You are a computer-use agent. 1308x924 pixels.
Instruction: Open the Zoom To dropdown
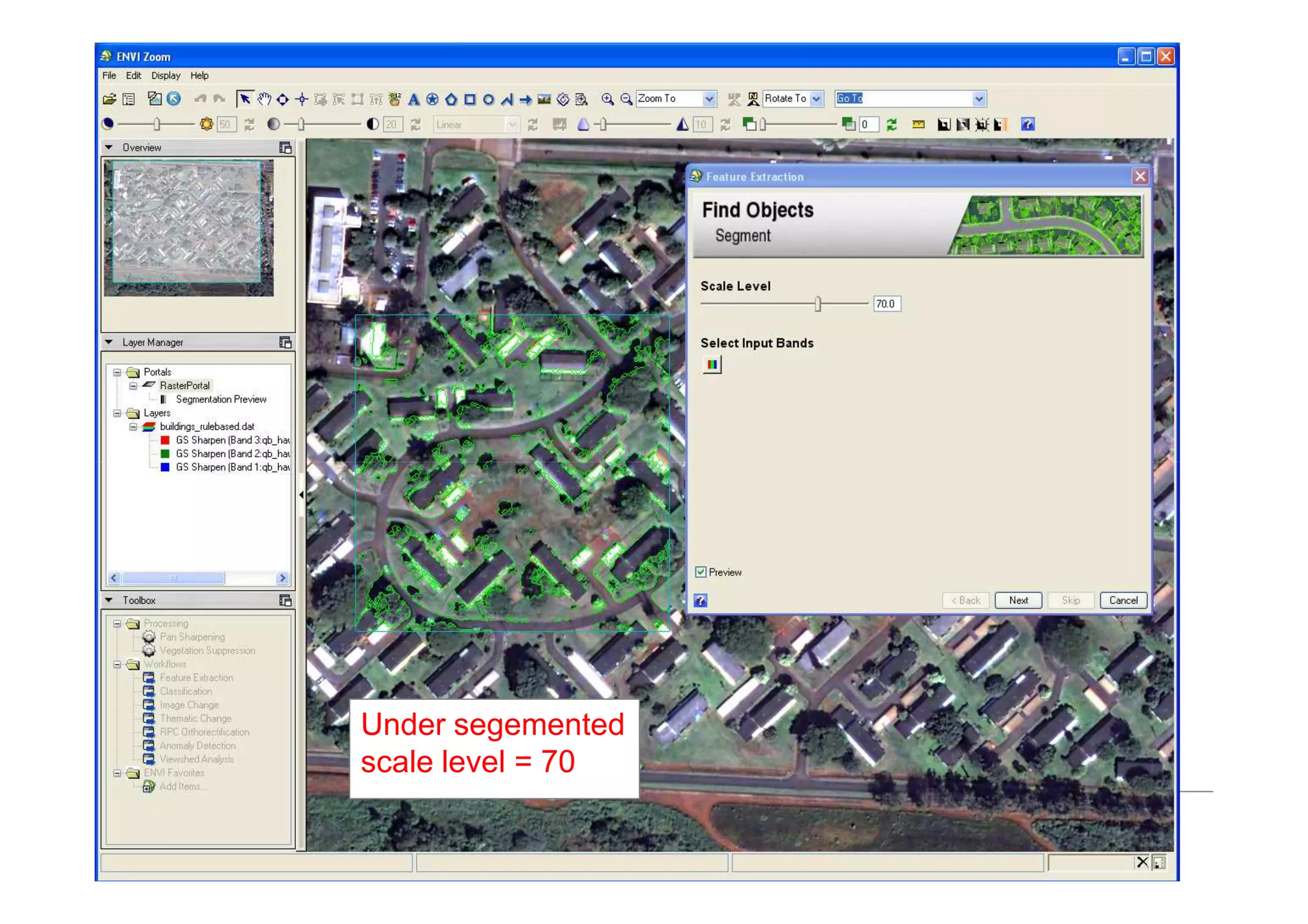click(x=709, y=99)
